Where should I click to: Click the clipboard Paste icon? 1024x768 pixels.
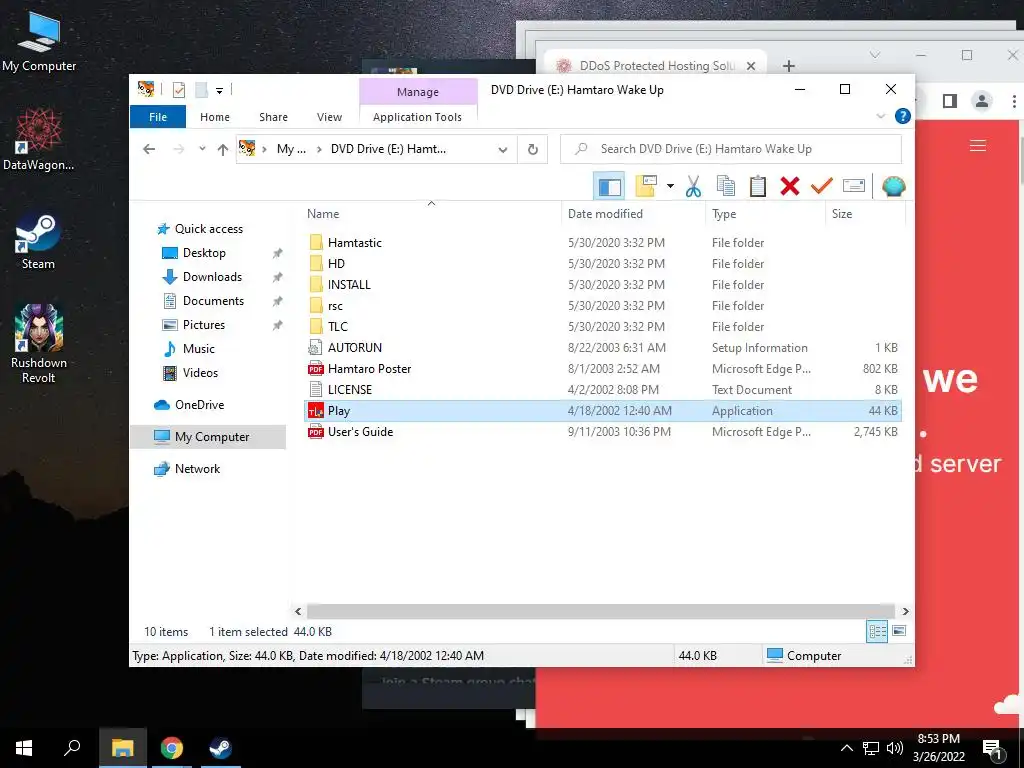(758, 186)
